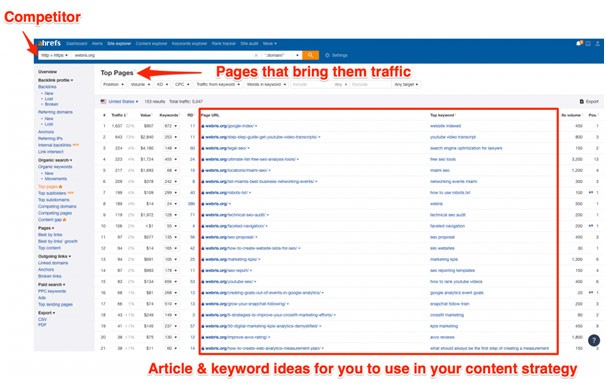606x383 pixels.
Task: Click the United States flag icon
Action: 103,101
